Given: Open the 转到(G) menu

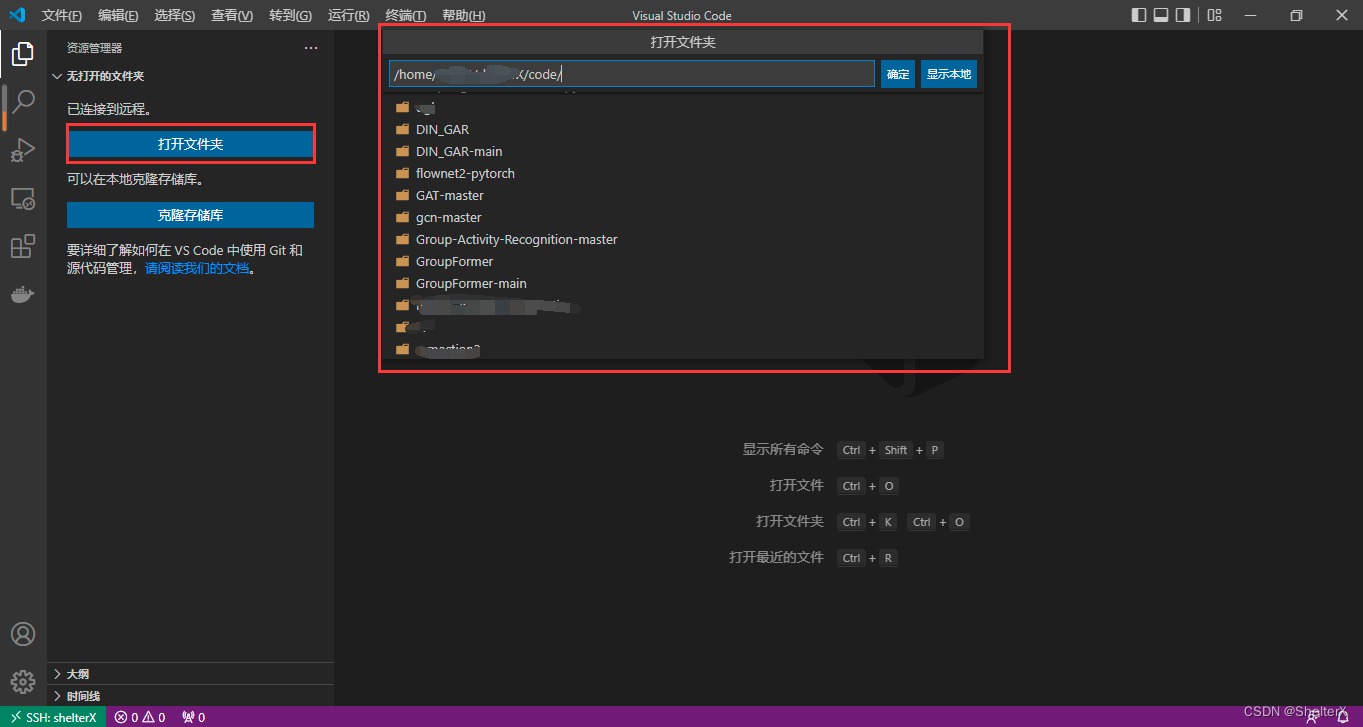Looking at the screenshot, I should coord(290,16).
